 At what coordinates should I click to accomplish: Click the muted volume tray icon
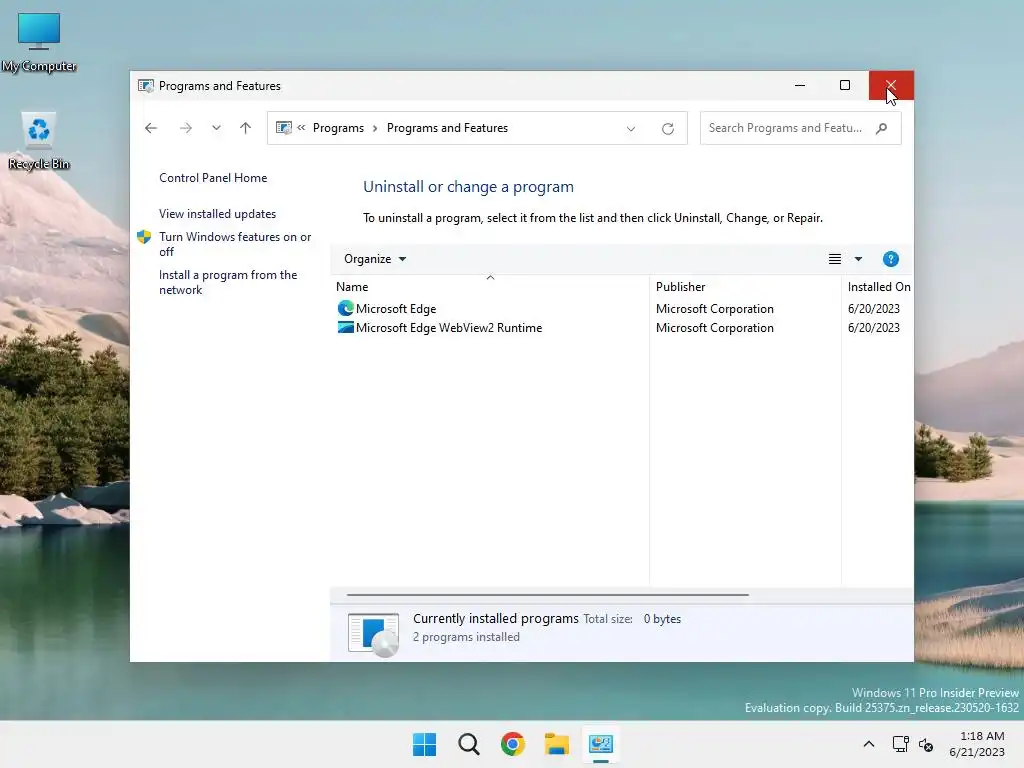[x=925, y=744]
